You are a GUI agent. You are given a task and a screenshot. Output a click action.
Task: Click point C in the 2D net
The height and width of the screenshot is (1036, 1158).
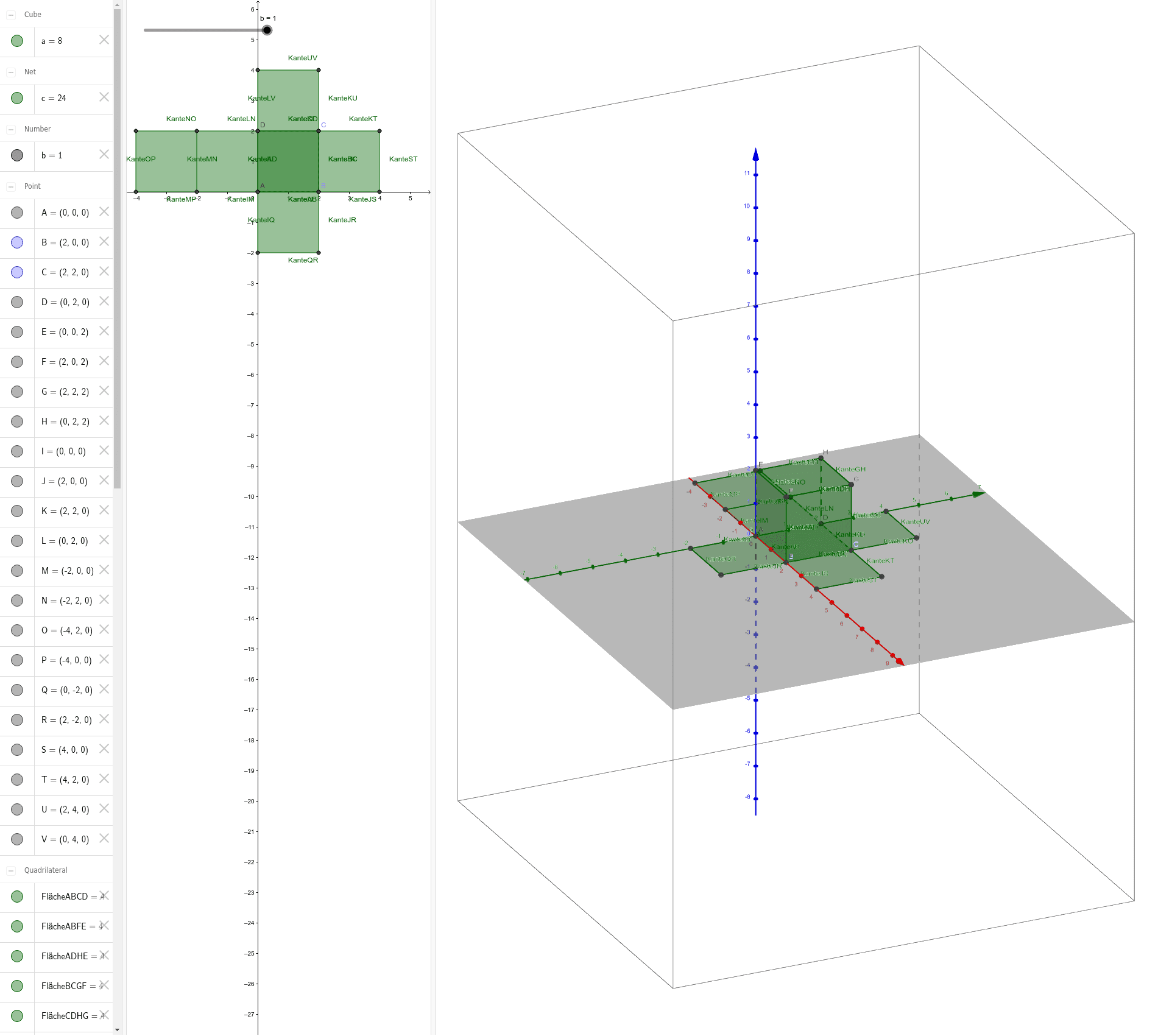pos(319,131)
